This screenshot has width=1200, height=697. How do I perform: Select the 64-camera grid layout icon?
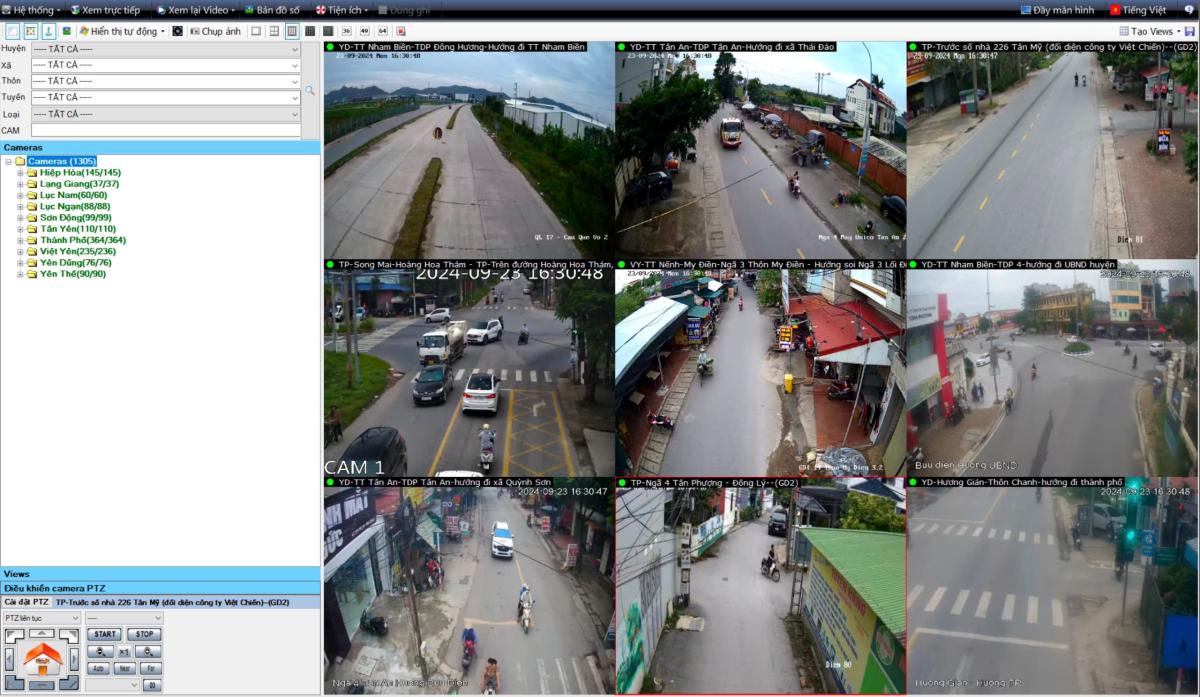coord(382,32)
